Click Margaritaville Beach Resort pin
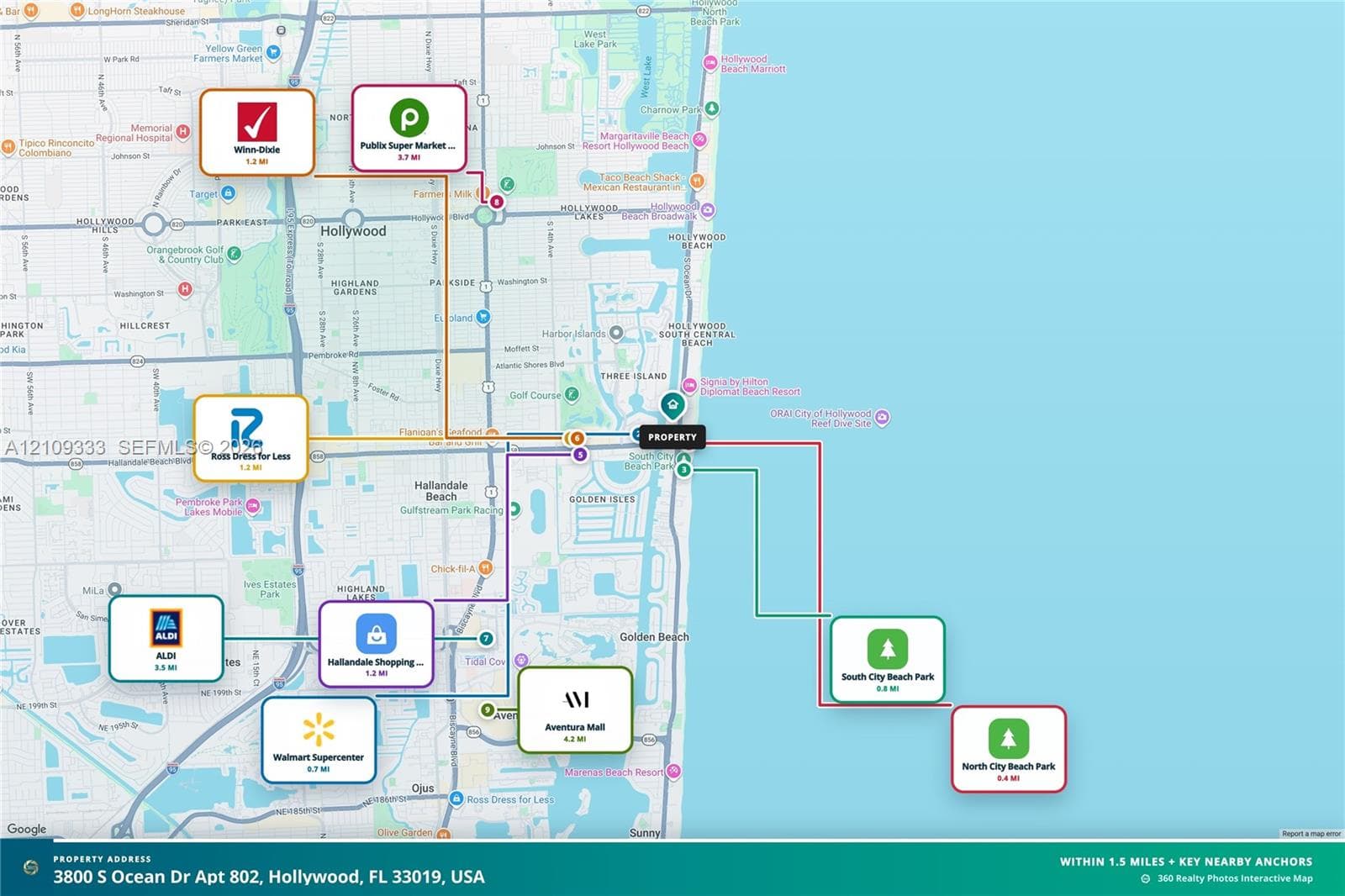The height and width of the screenshot is (896, 1345). click(x=699, y=140)
